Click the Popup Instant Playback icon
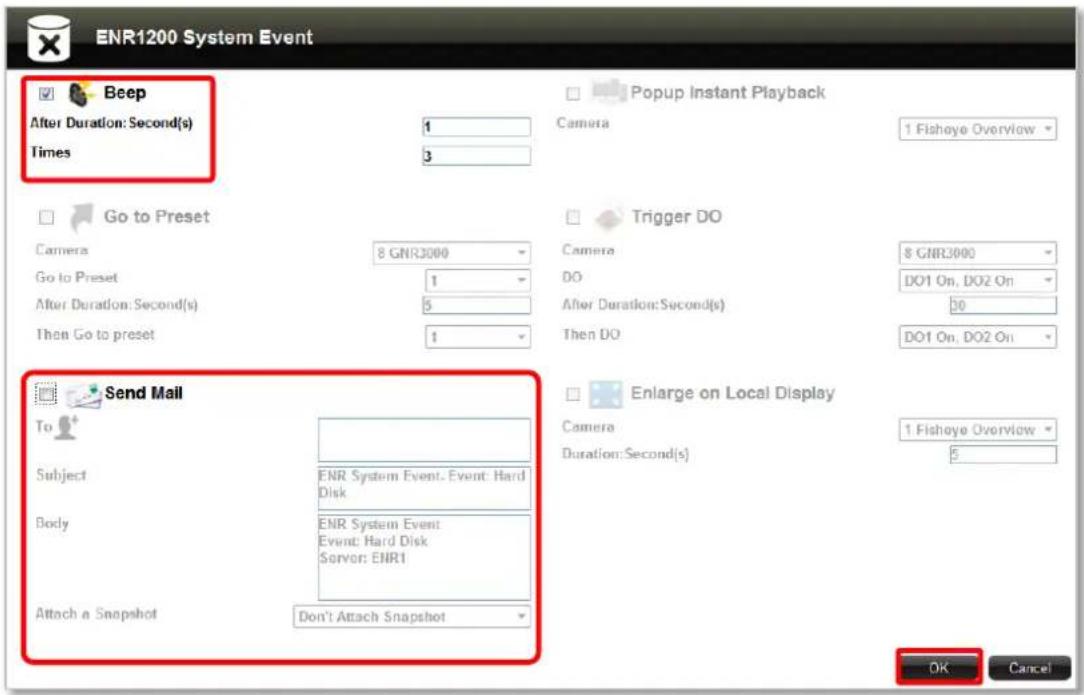The image size is (1084, 695). tap(608, 92)
